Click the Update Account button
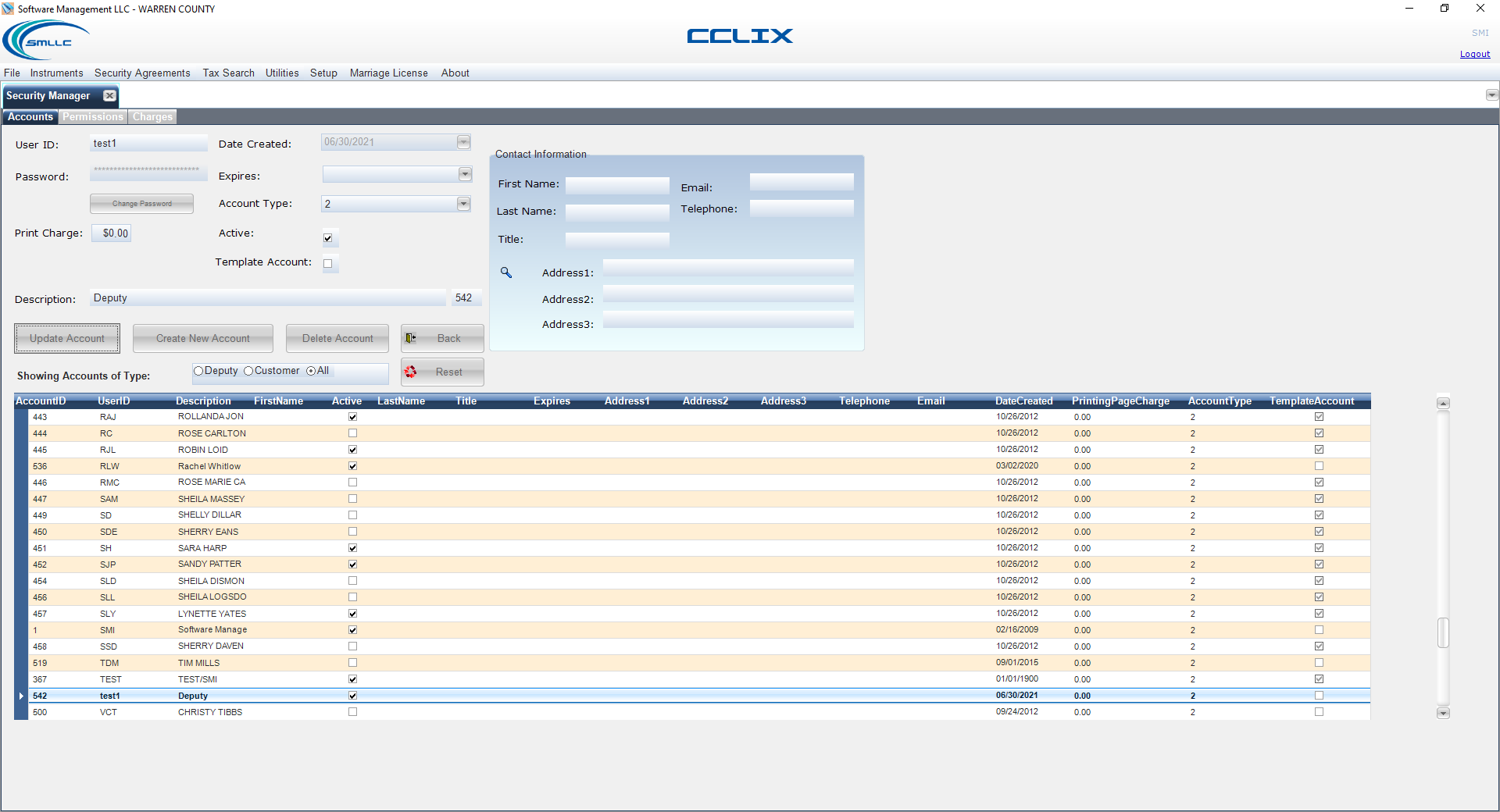Image resolution: width=1500 pixels, height=812 pixels. point(67,338)
